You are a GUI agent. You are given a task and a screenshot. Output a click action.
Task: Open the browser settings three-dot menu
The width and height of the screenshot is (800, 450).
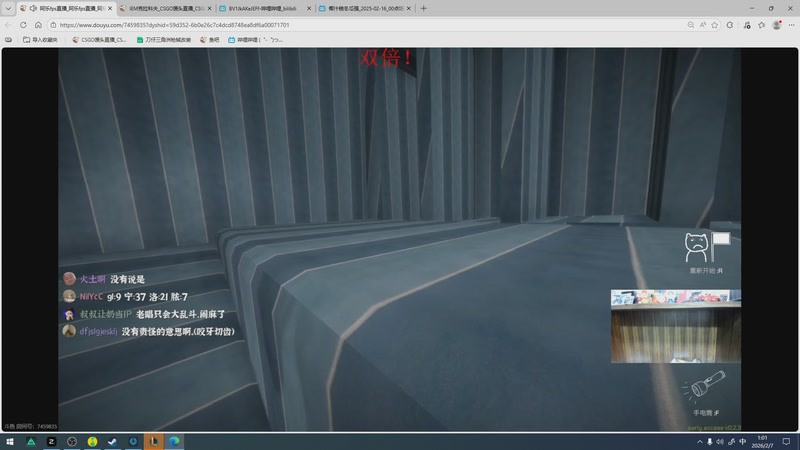pyautogui.click(x=791, y=24)
